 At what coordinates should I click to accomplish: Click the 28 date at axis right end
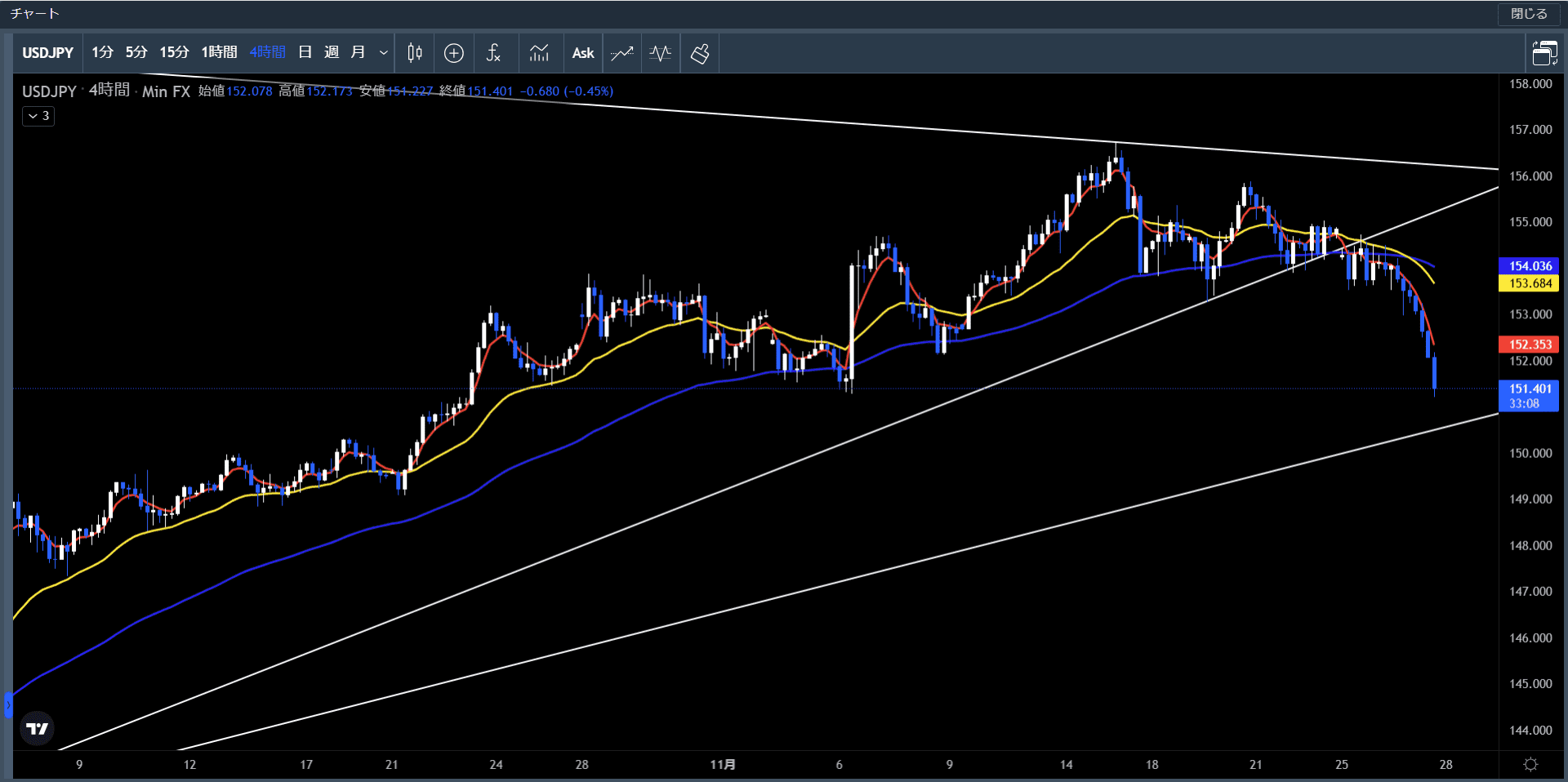point(1446,765)
